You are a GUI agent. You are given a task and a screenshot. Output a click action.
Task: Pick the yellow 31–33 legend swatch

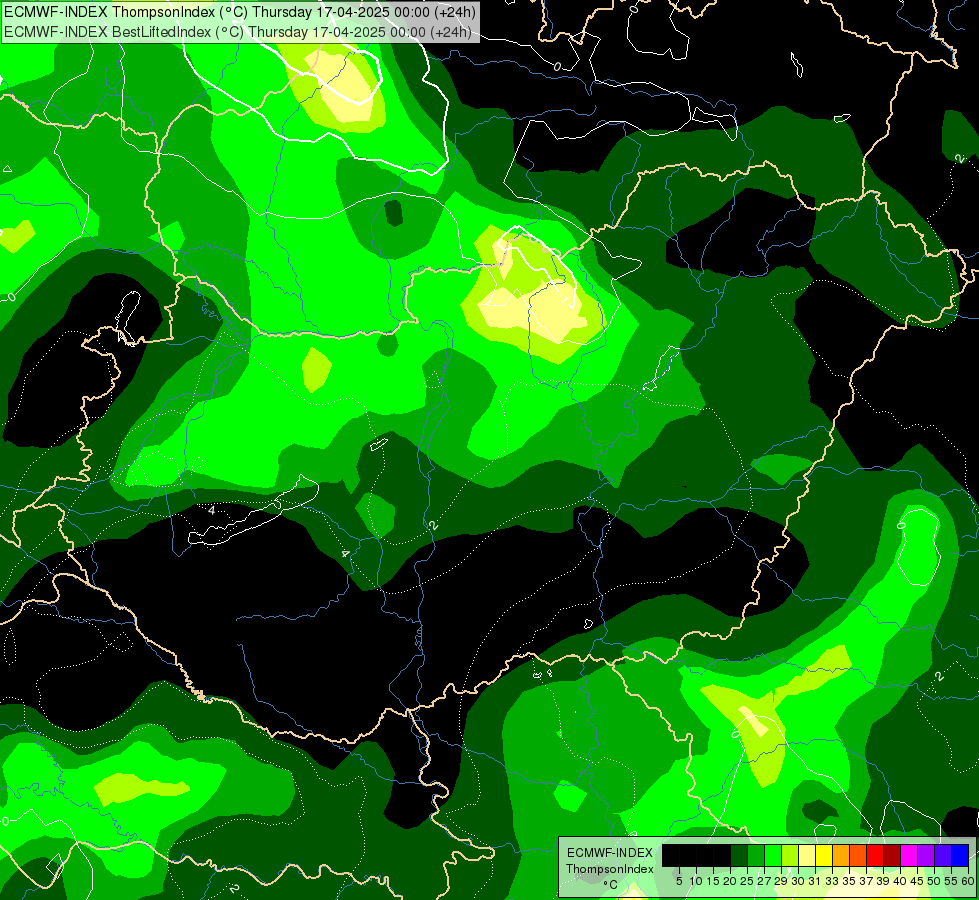[x=824, y=855]
